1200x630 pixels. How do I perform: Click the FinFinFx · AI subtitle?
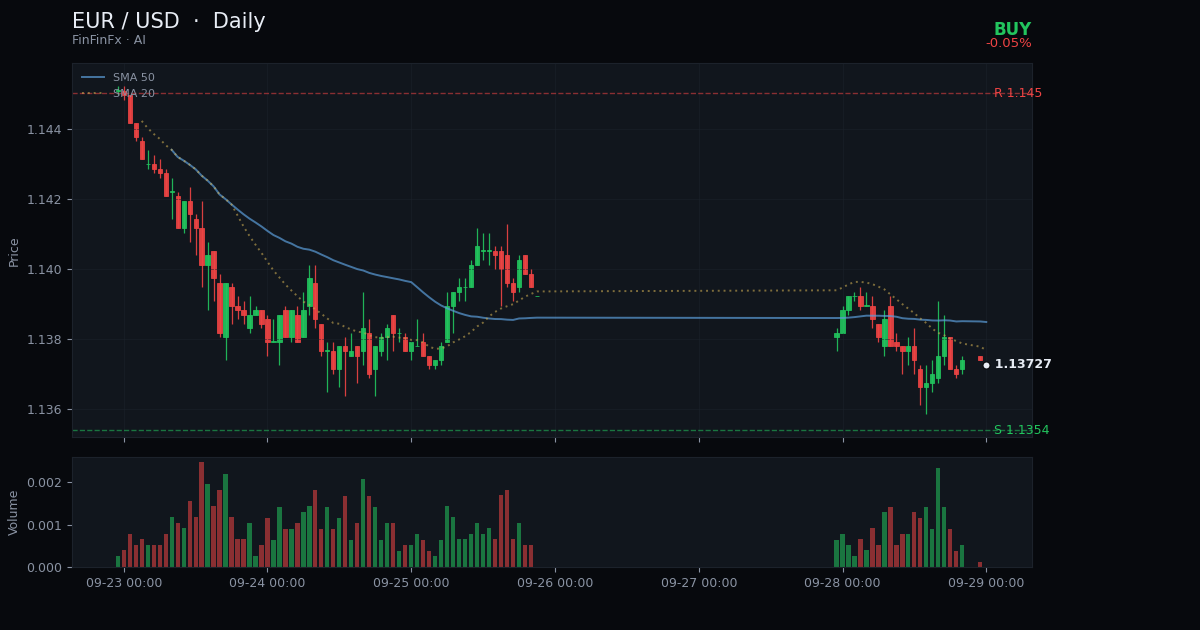click(109, 40)
